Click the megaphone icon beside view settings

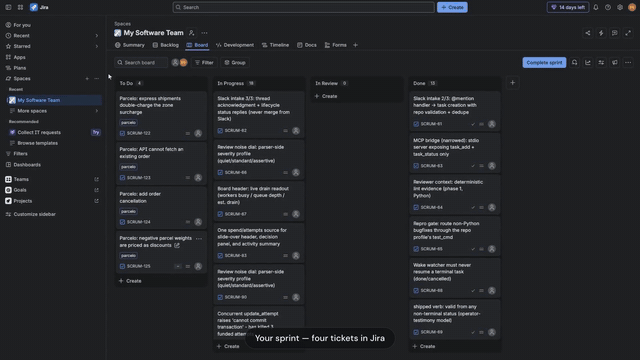[x=614, y=62]
